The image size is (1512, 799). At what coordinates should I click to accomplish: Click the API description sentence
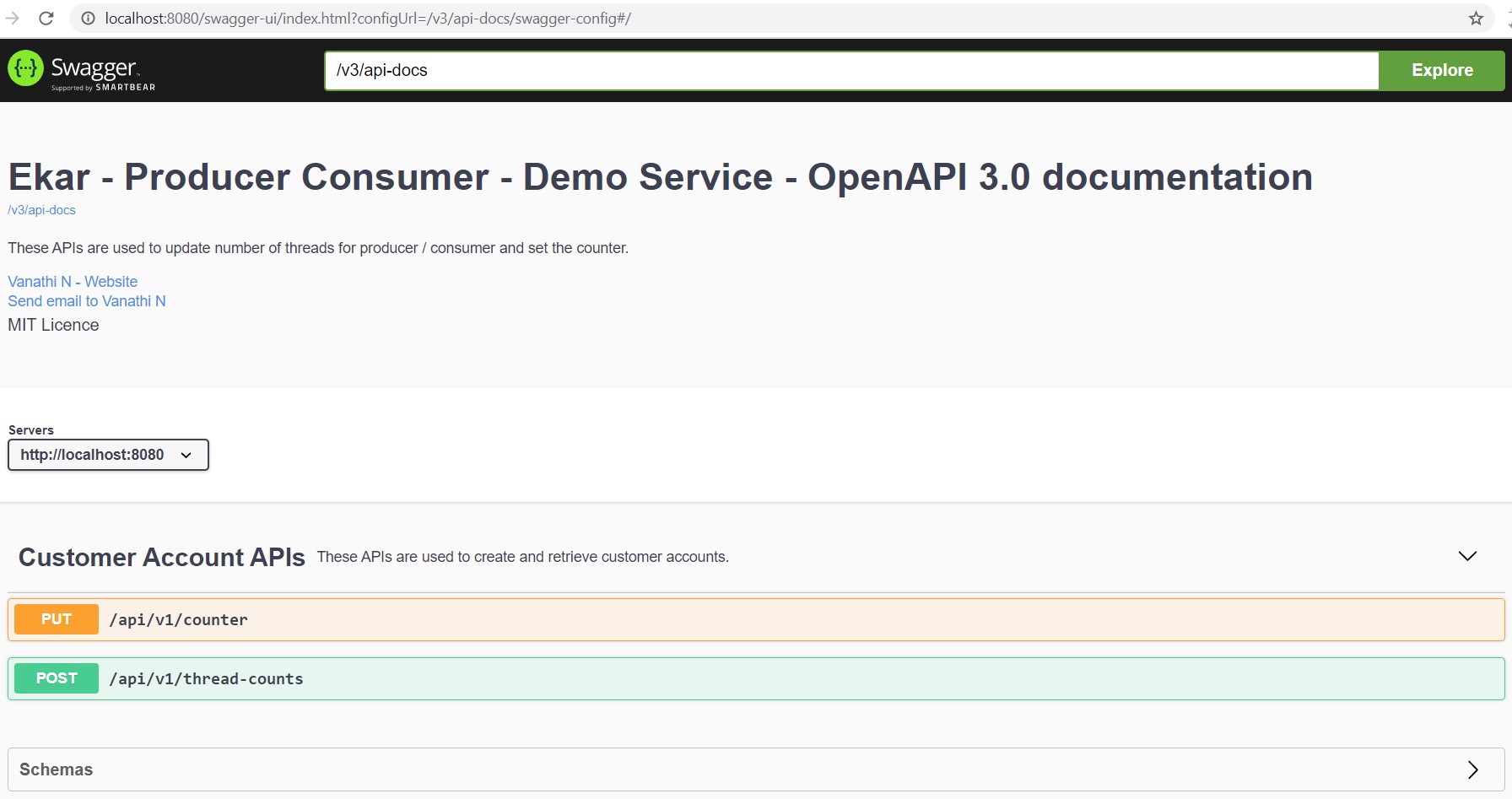pos(318,248)
